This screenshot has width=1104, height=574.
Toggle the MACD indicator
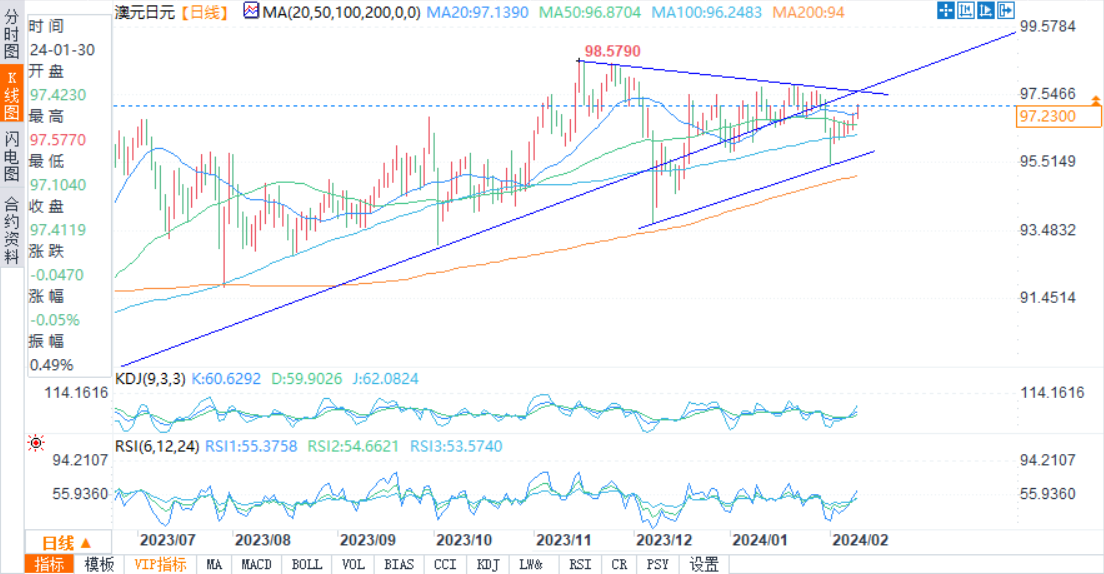coord(257,564)
